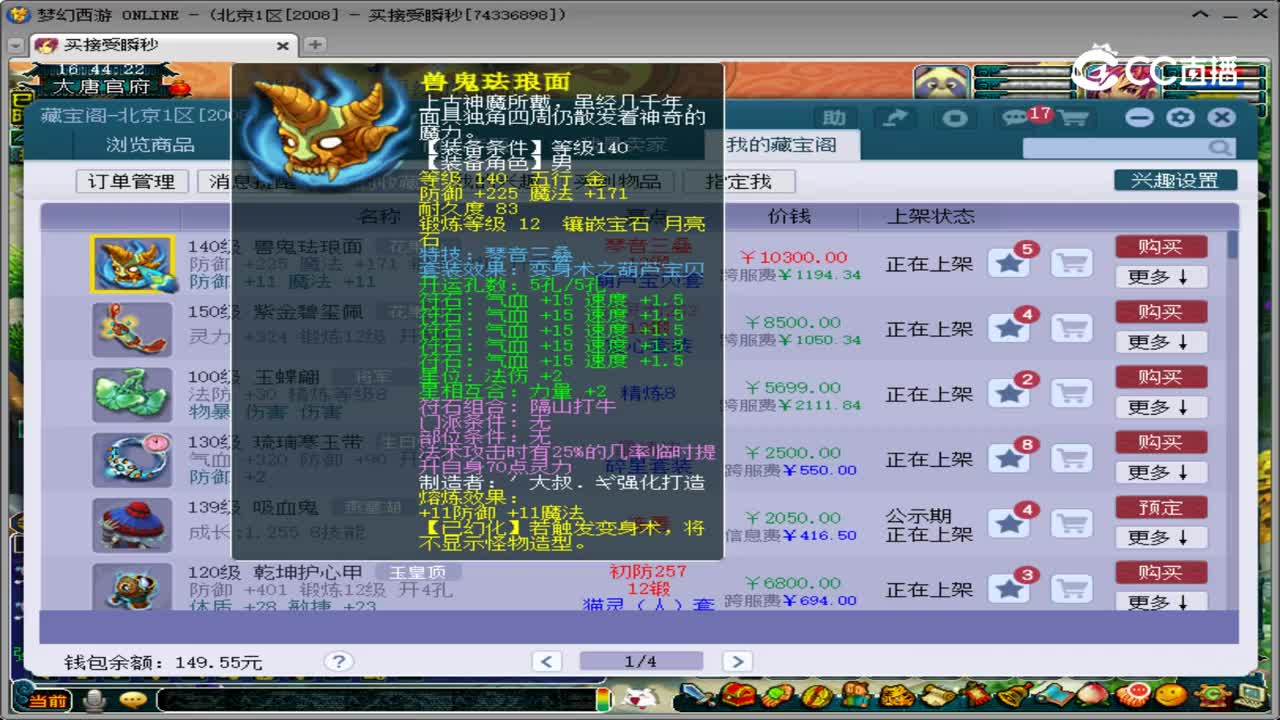This screenshot has width=1280, height=720.
Task: Click 购买 for the ￥10300.00 item
Action: 1161,247
